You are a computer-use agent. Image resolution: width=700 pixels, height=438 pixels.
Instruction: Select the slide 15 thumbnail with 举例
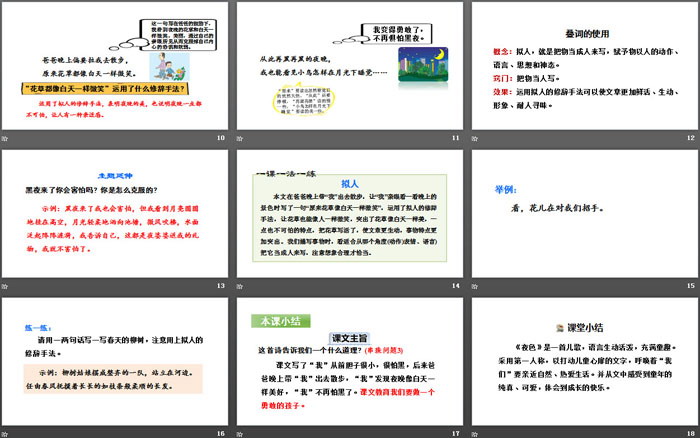(x=585, y=213)
